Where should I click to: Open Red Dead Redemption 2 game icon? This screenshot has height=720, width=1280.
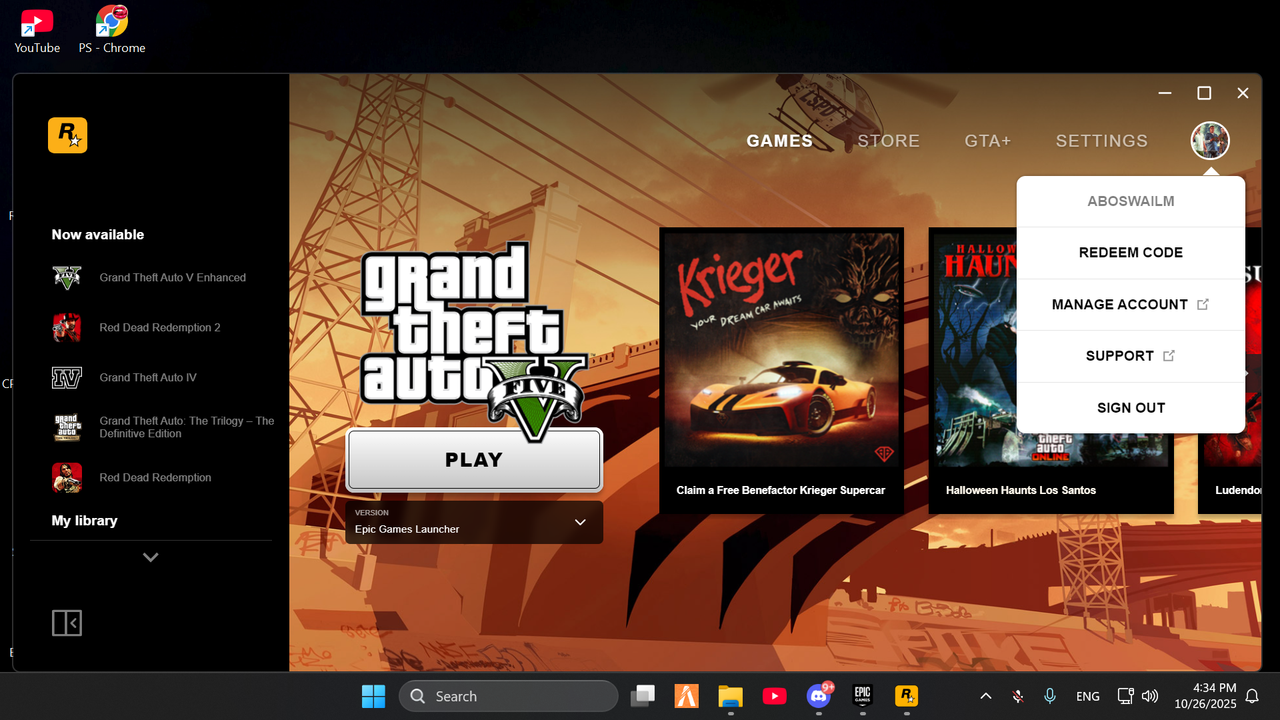tap(67, 328)
